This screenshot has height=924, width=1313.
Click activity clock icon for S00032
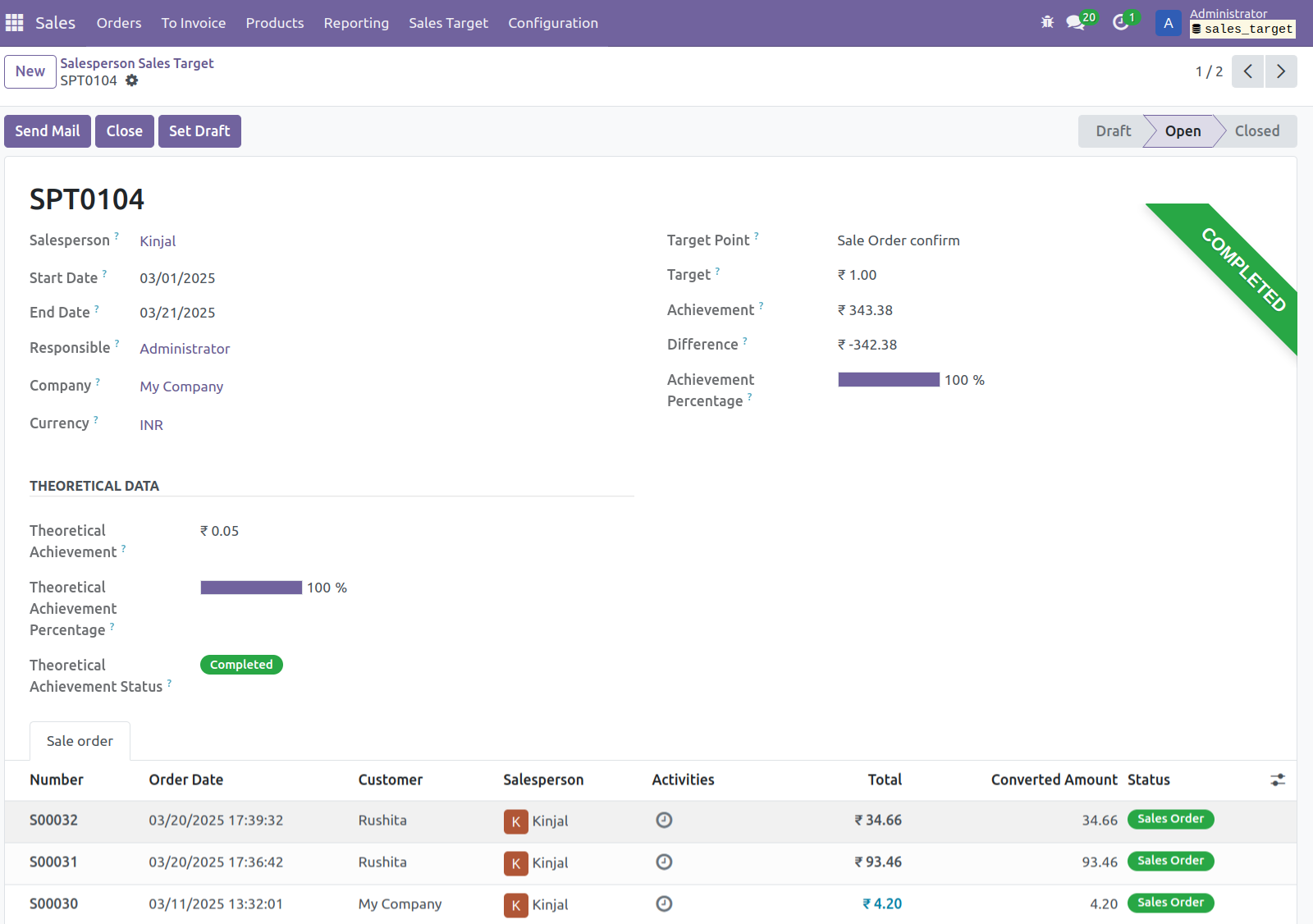pyautogui.click(x=664, y=820)
